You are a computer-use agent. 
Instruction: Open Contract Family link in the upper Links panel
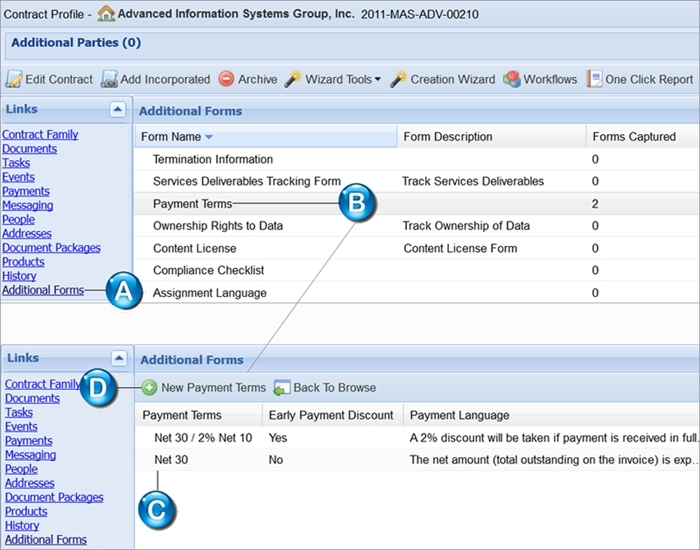40,134
